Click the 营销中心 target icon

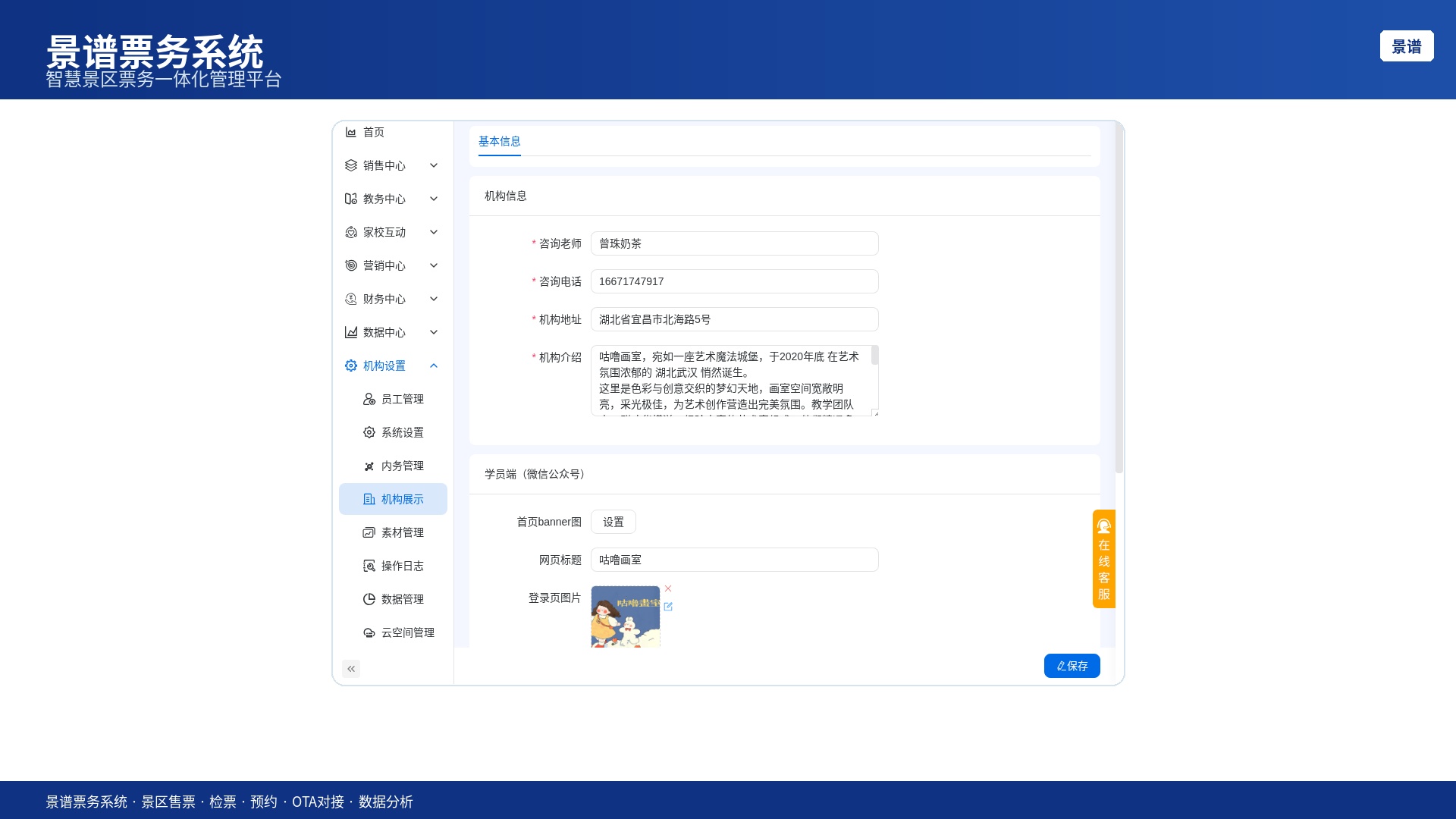pyautogui.click(x=350, y=265)
